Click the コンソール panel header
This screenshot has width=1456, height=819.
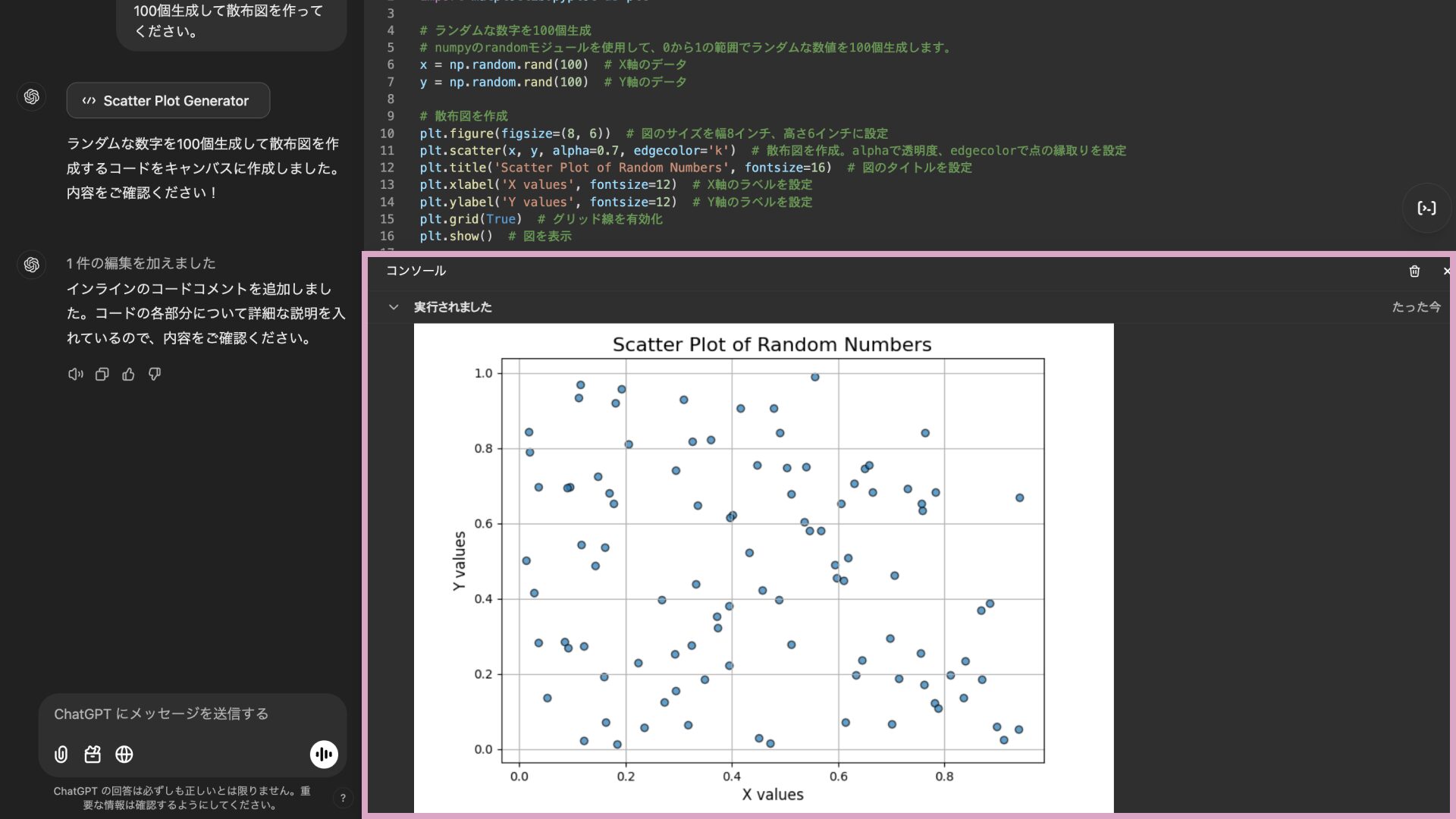416,271
